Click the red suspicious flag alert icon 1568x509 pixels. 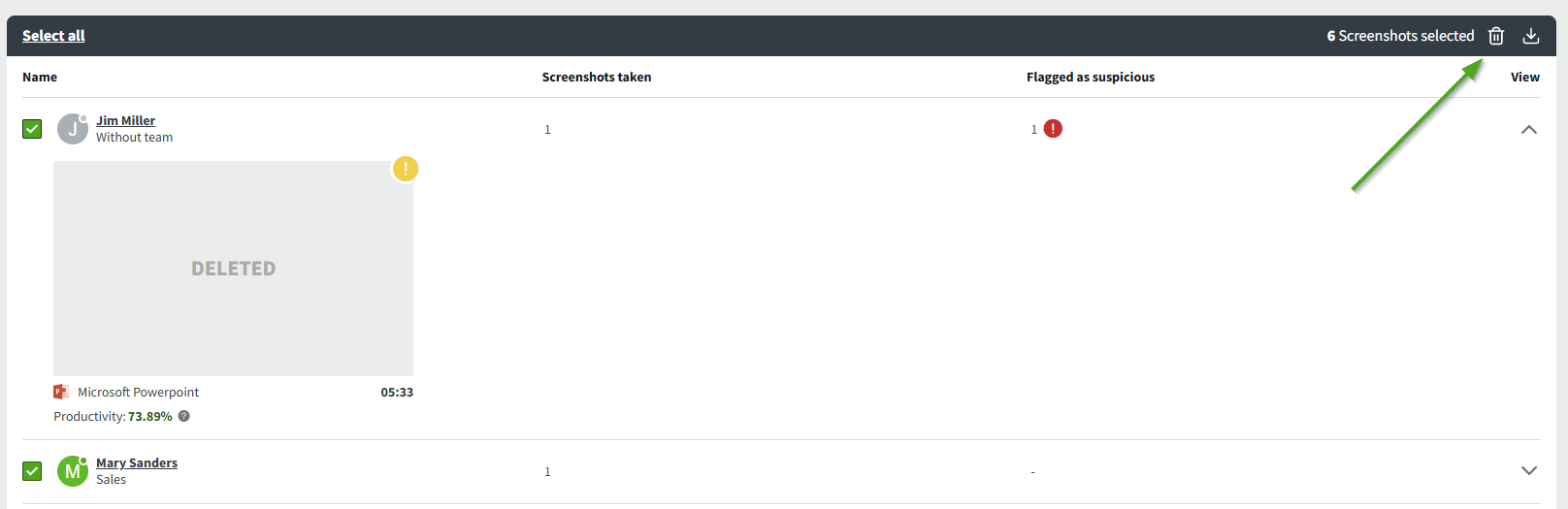tap(1053, 129)
